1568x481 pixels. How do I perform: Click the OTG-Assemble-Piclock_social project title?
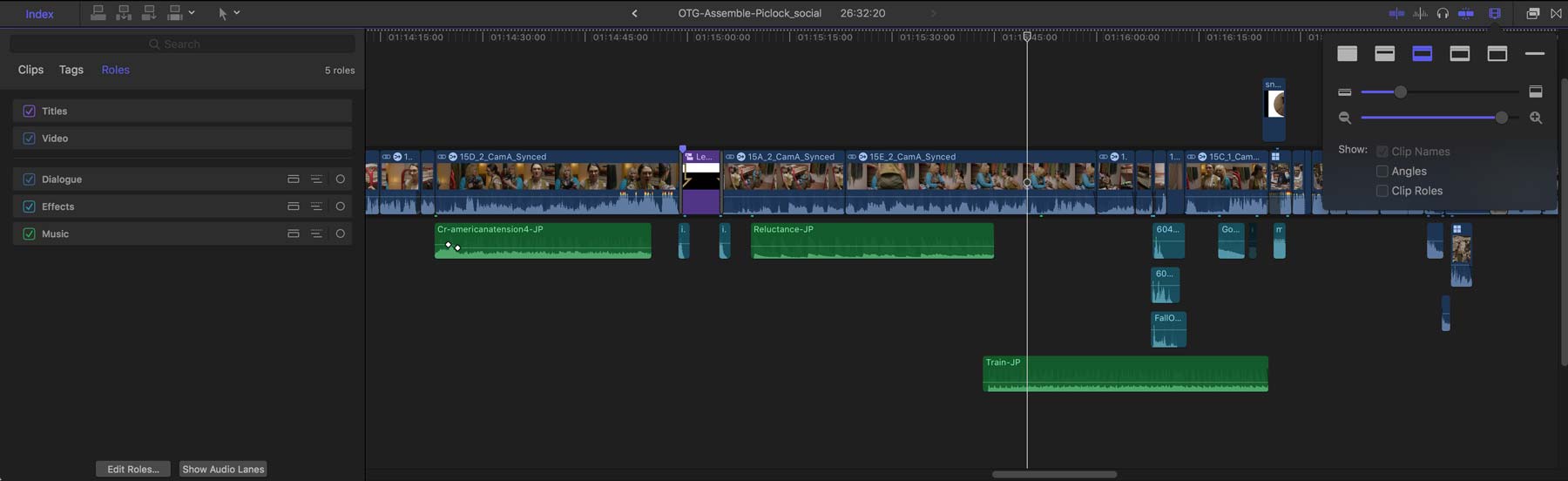749,13
